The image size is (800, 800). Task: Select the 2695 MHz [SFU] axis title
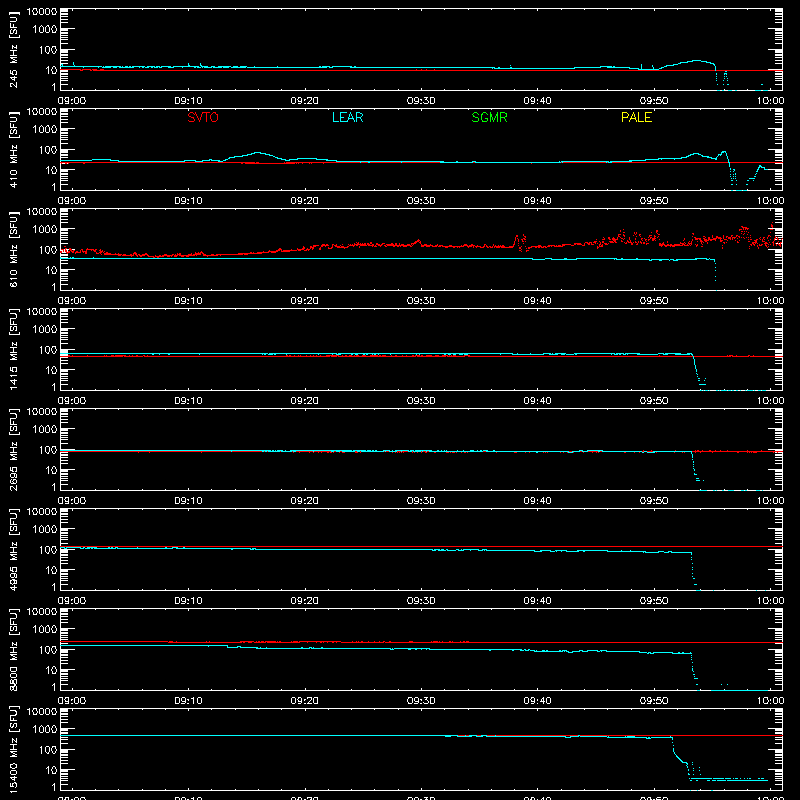coord(13,449)
